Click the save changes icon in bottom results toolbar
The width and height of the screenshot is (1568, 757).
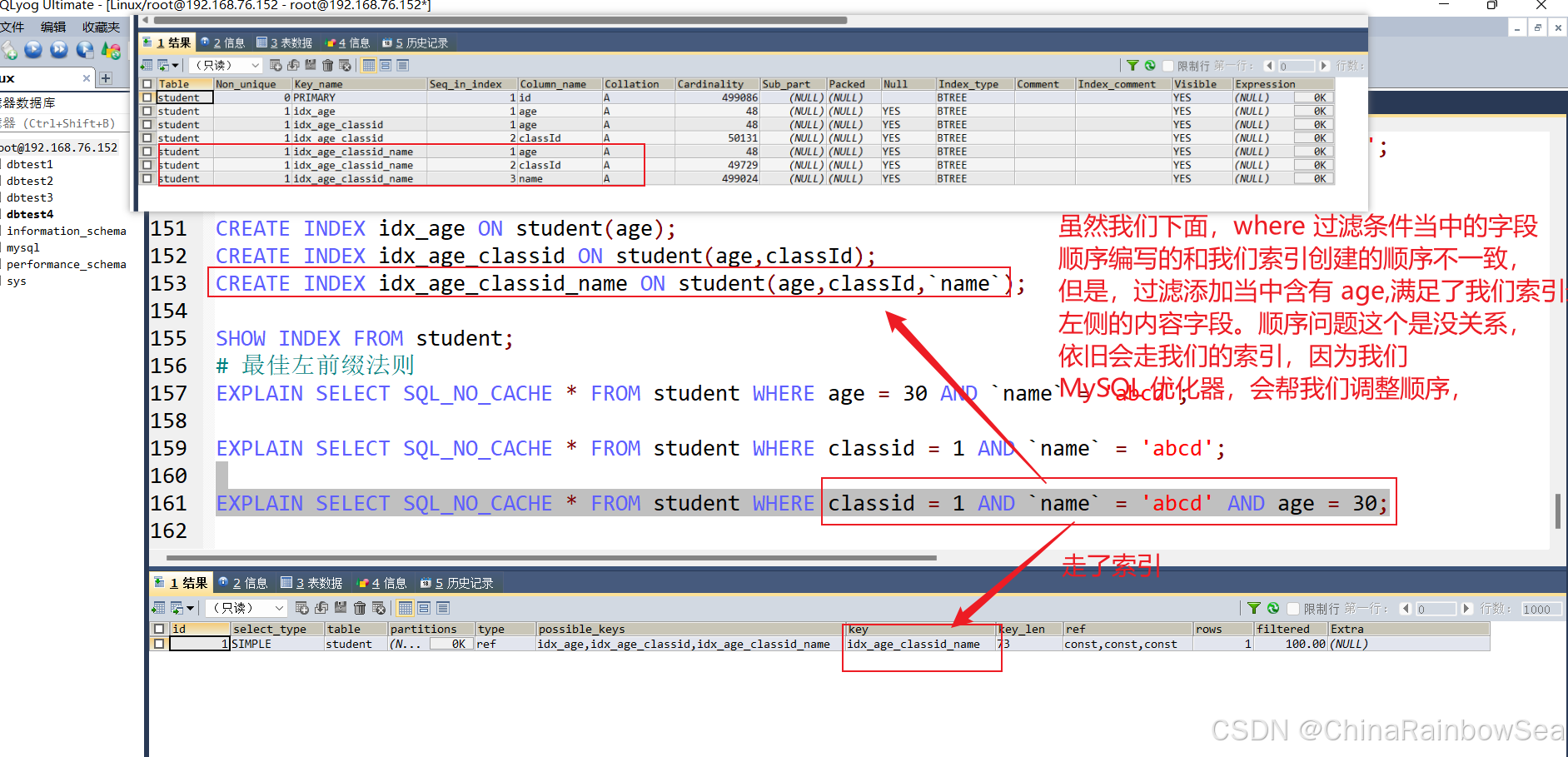pyautogui.click(x=341, y=608)
